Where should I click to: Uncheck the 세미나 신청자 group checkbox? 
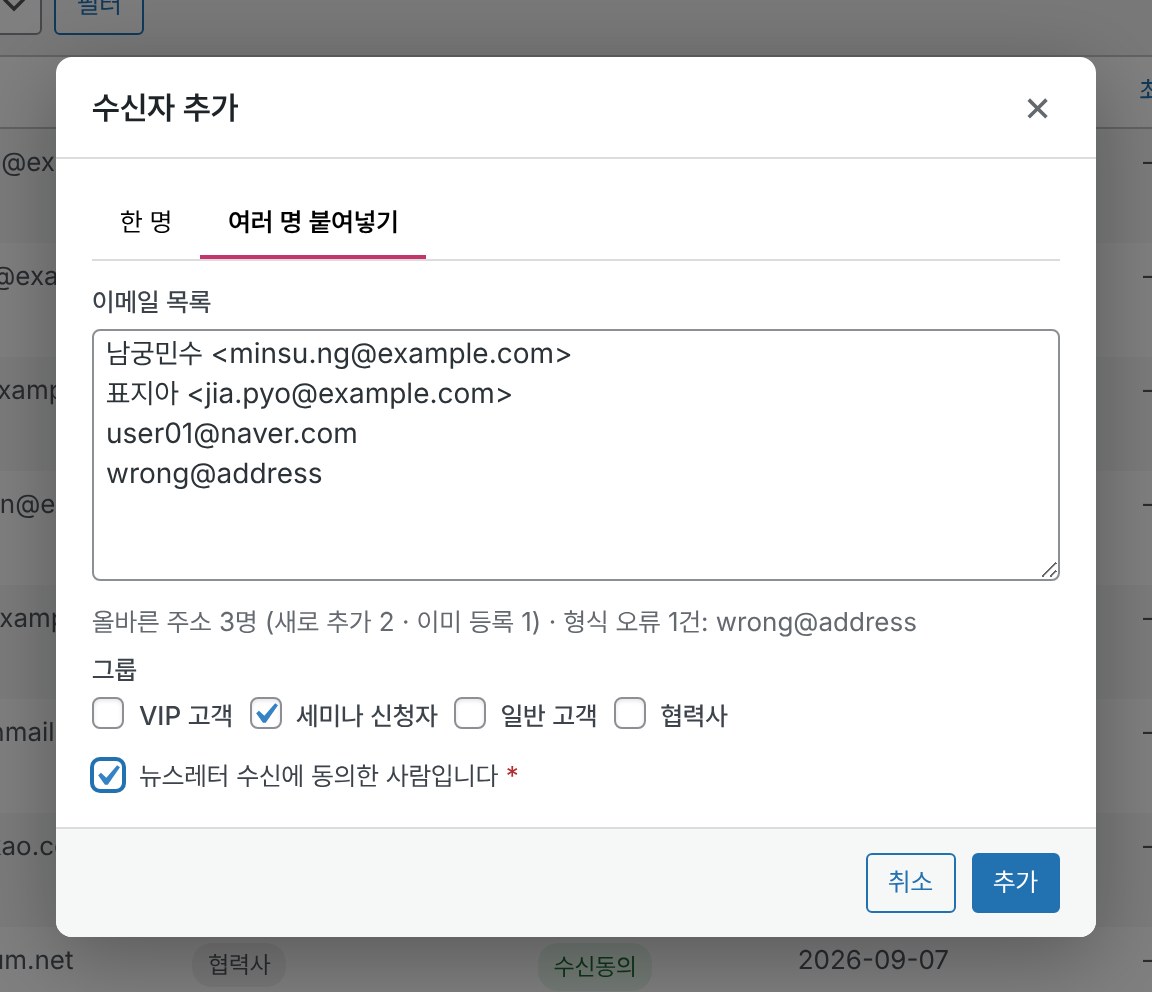[x=266, y=714]
